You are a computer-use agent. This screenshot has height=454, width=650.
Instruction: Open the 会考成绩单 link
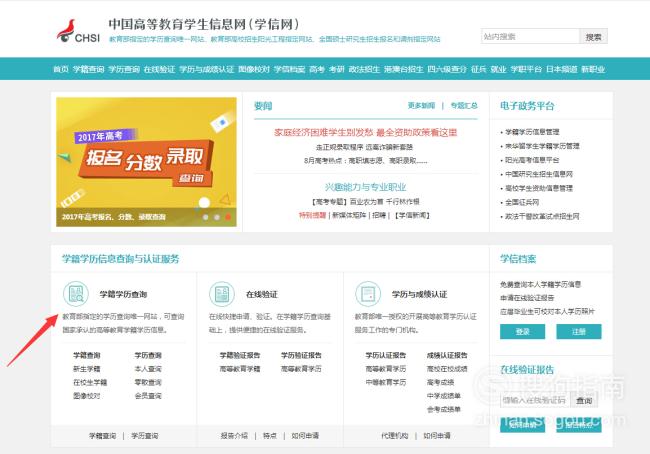444,410
